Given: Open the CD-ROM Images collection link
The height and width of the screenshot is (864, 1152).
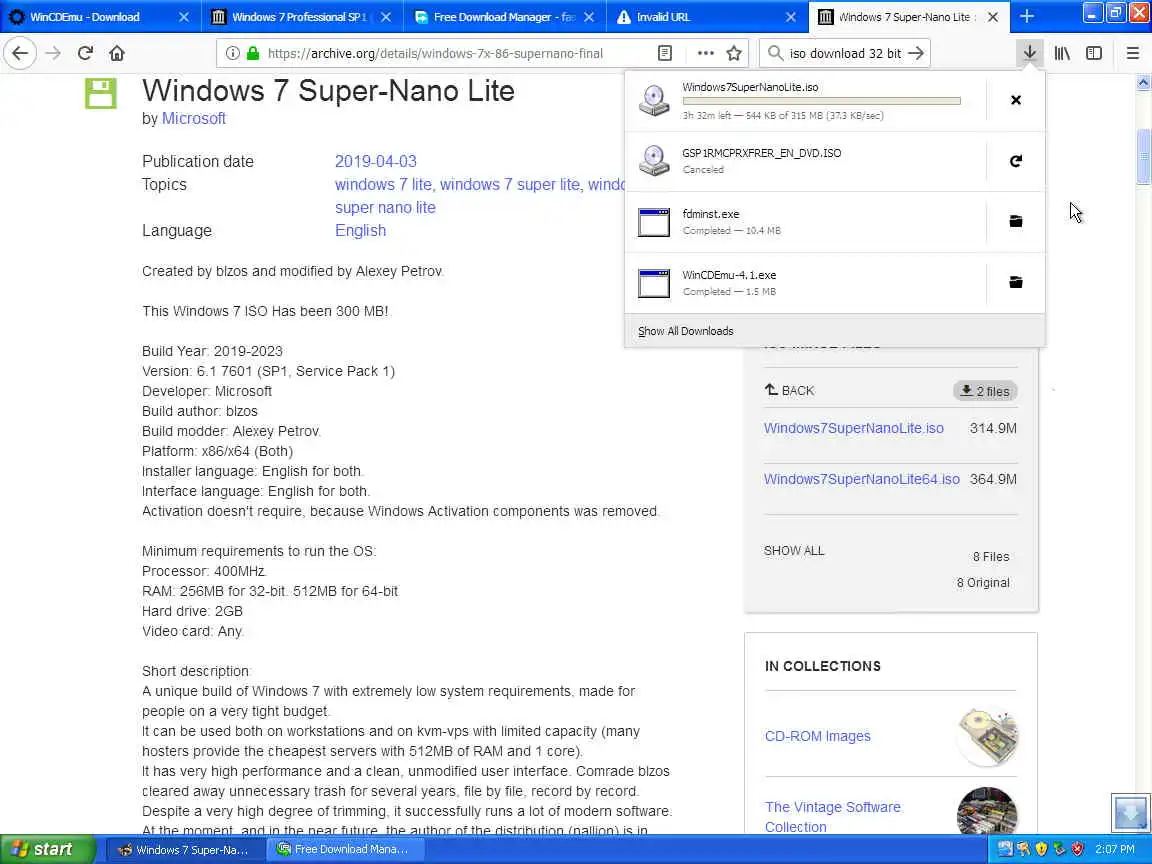Looking at the screenshot, I should tap(818, 736).
